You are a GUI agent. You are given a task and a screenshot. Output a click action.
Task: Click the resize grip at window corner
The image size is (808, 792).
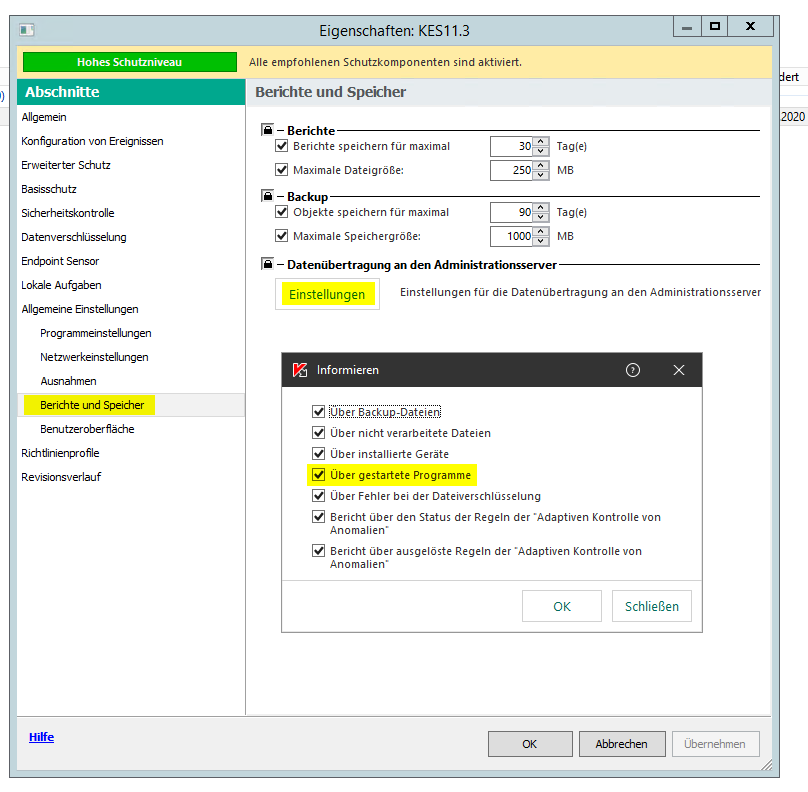pos(767,765)
